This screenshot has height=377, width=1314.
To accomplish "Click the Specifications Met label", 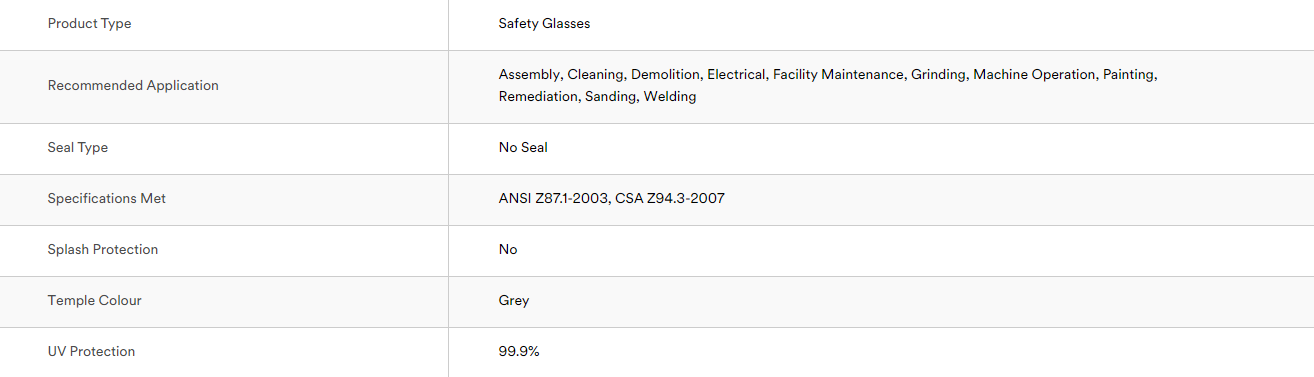I will coord(107,199).
